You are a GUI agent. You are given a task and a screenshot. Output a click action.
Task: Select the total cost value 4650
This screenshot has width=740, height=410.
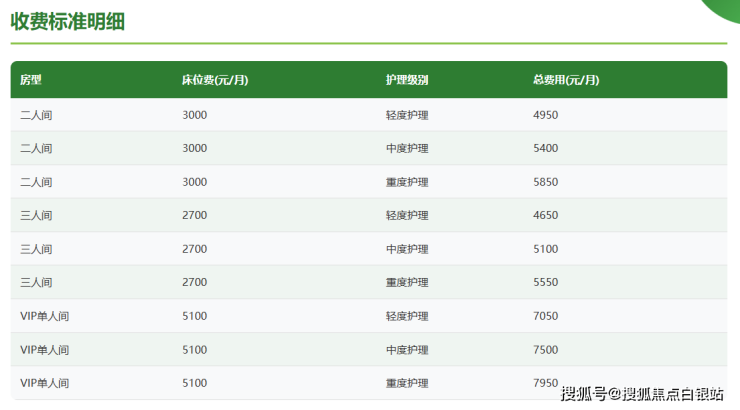[546, 215]
